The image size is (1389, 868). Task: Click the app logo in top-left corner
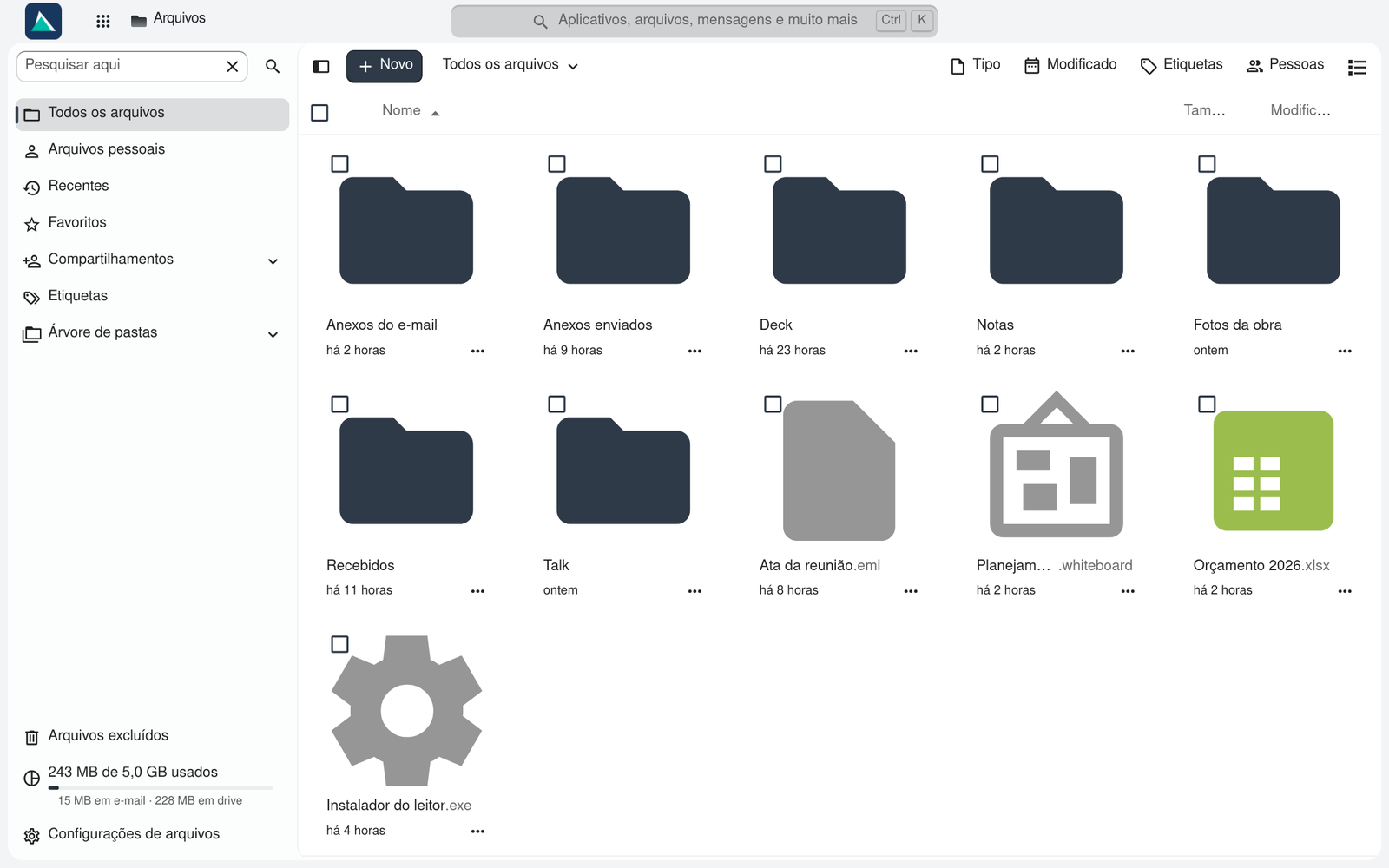[43, 21]
